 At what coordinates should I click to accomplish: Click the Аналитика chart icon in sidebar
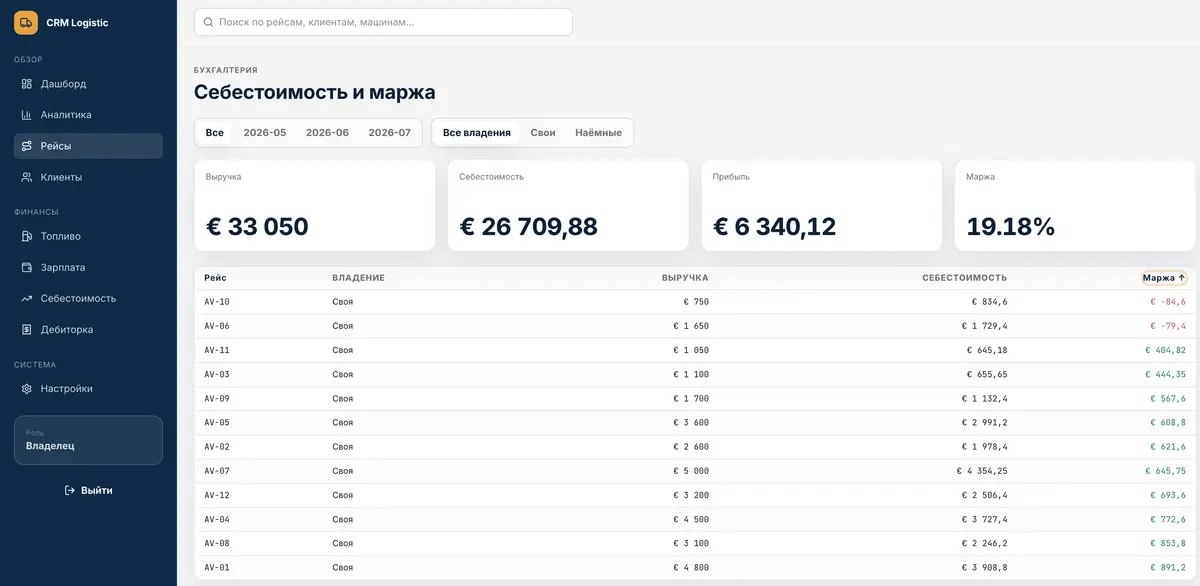point(27,115)
